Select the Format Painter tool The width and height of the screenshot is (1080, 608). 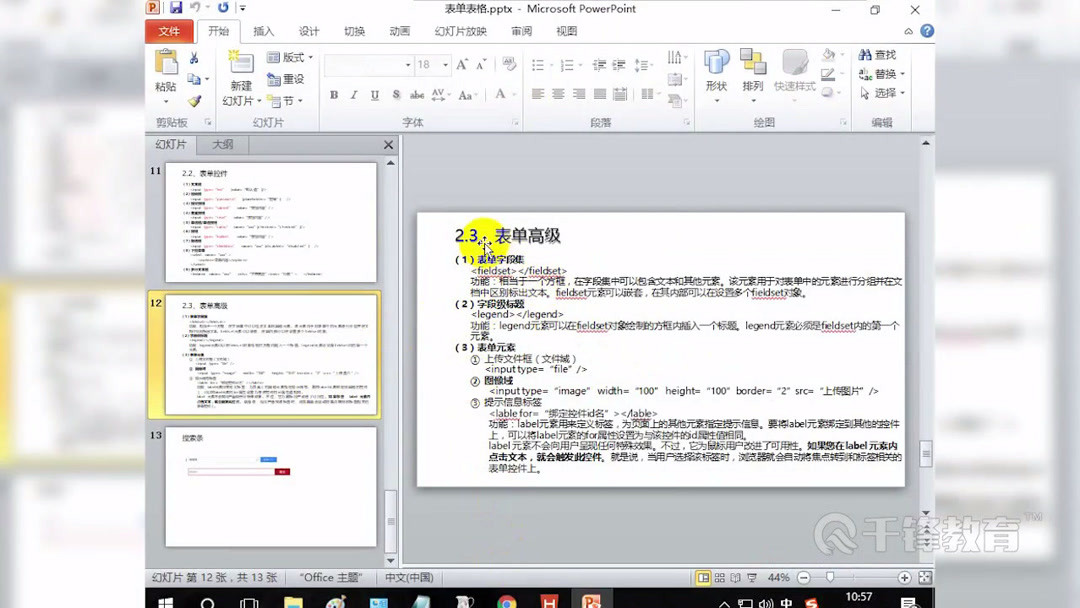(x=195, y=101)
